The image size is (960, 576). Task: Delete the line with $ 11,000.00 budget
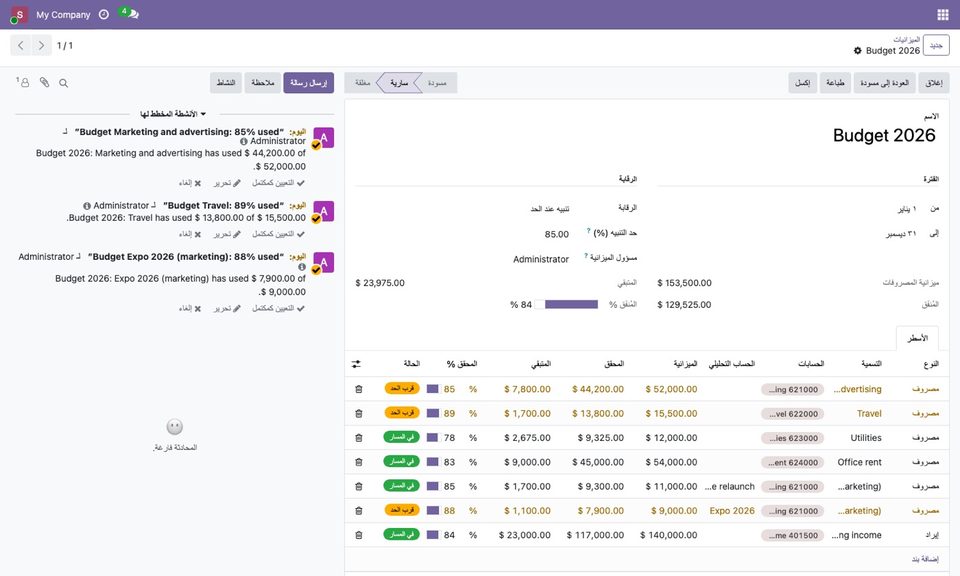(359, 486)
